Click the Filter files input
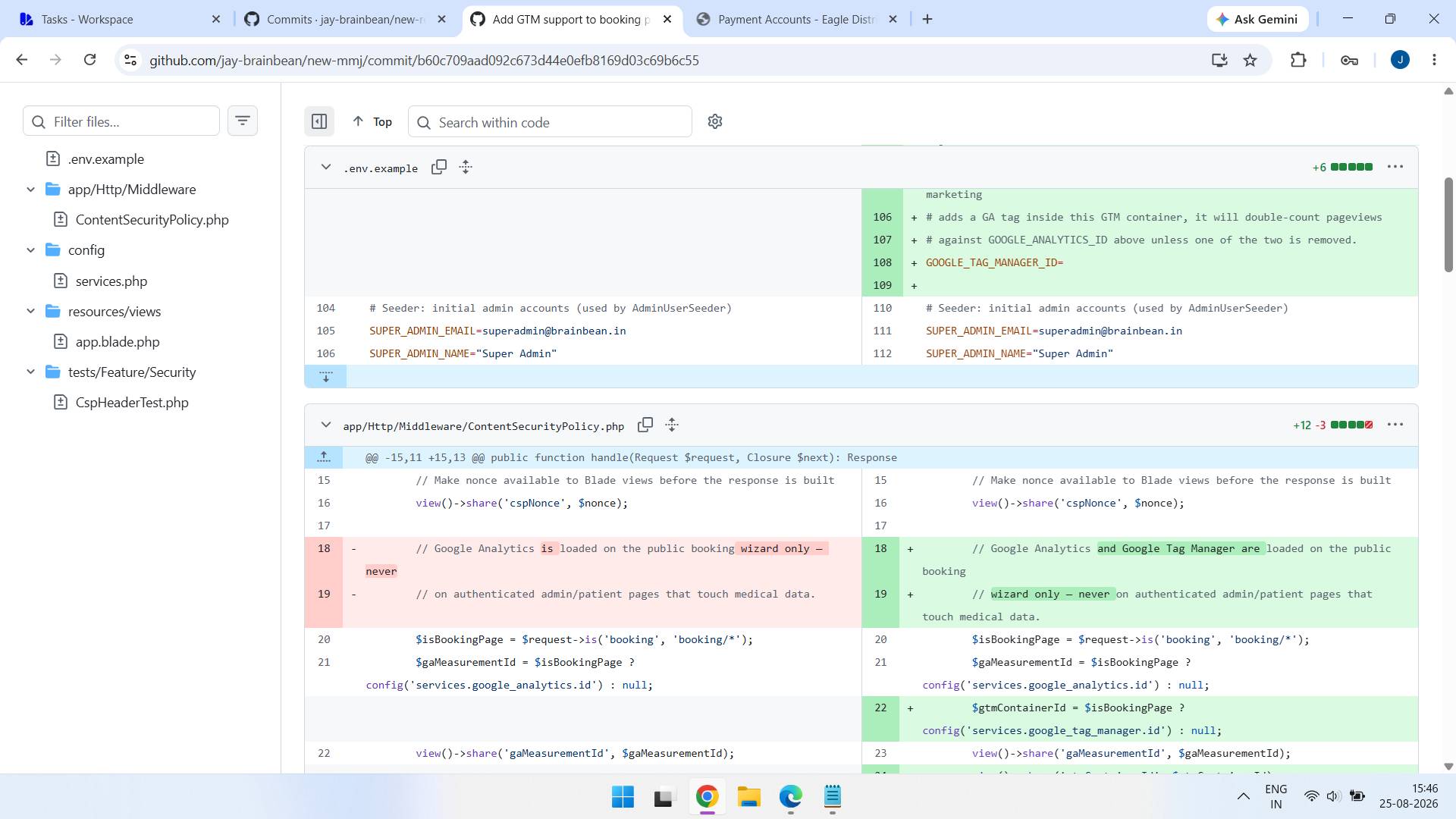Image resolution: width=1456 pixels, height=819 pixels. (x=121, y=121)
